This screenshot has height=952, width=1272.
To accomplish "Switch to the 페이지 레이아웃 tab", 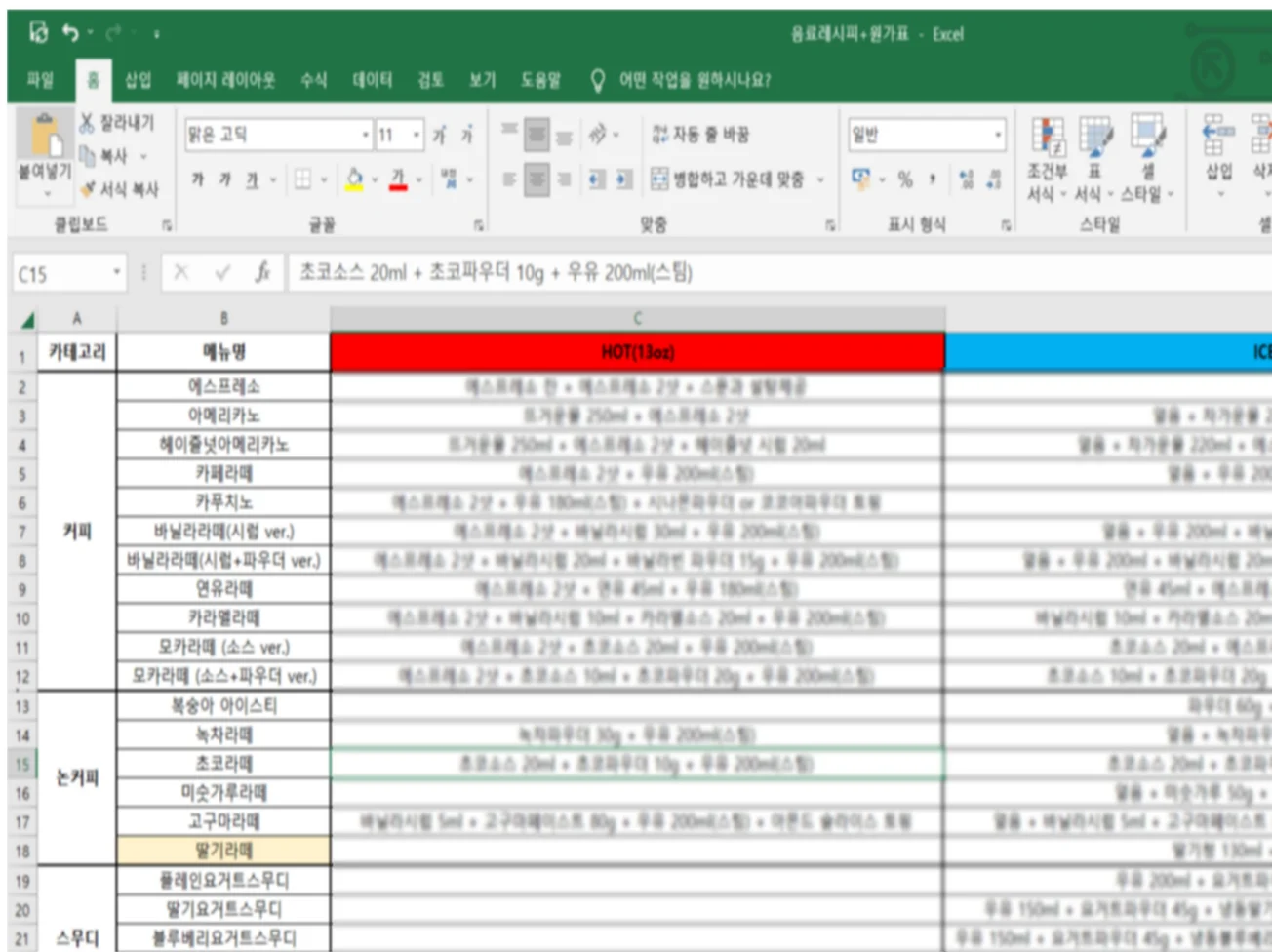I will tap(225, 80).
